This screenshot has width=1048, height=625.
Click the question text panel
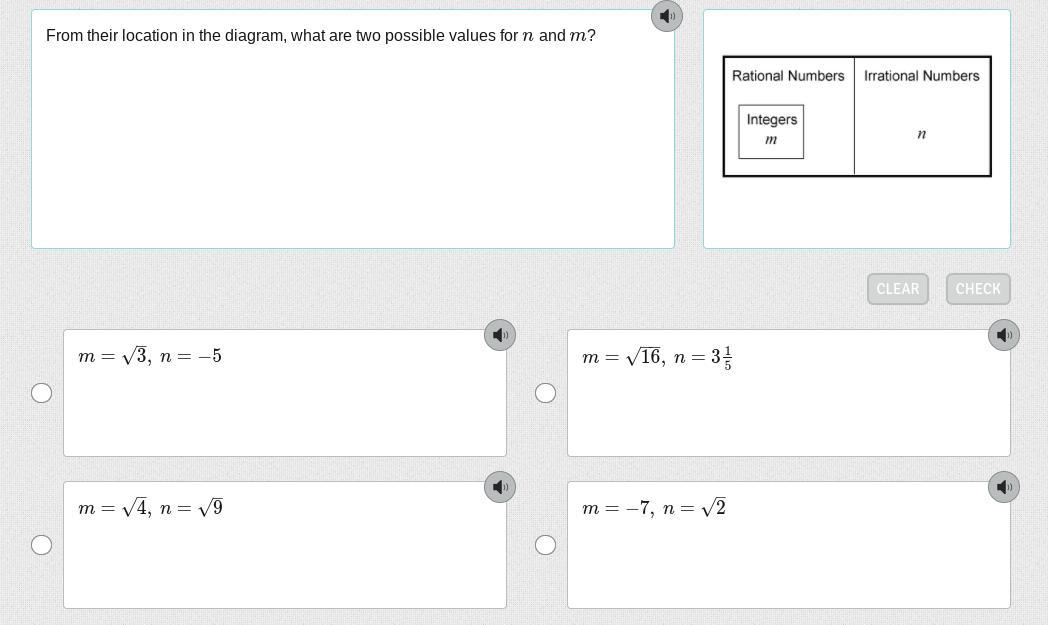point(353,129)
